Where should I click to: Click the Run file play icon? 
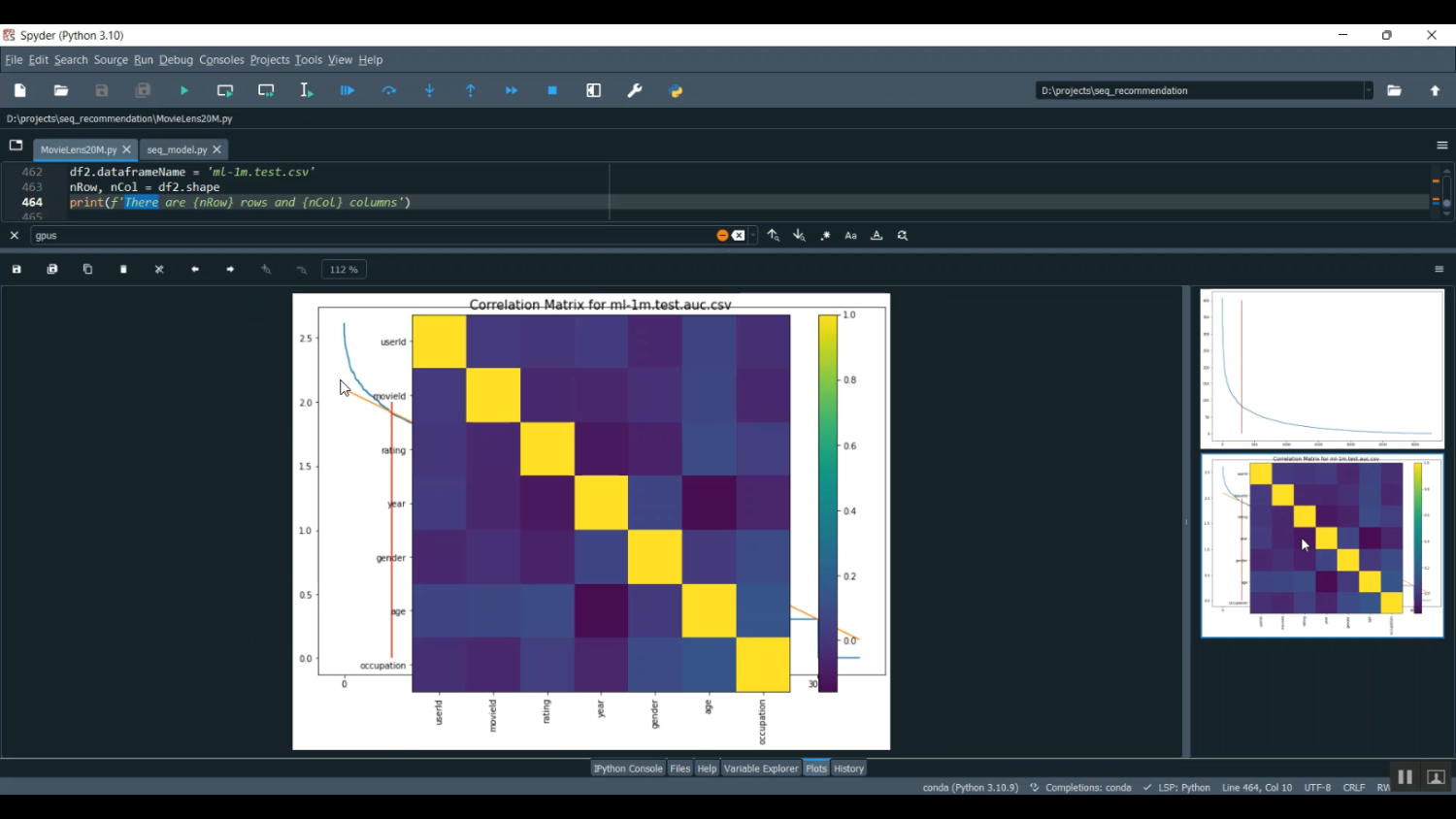pos(184,91)
